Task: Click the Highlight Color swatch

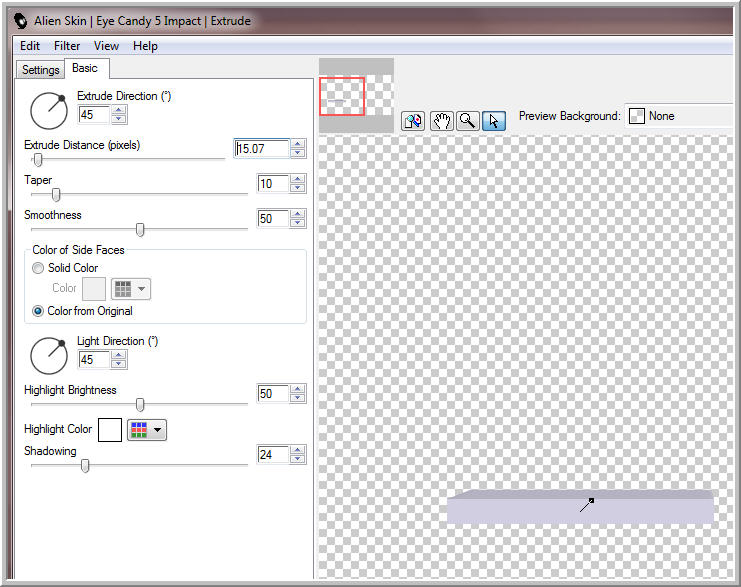Action: 110,430
